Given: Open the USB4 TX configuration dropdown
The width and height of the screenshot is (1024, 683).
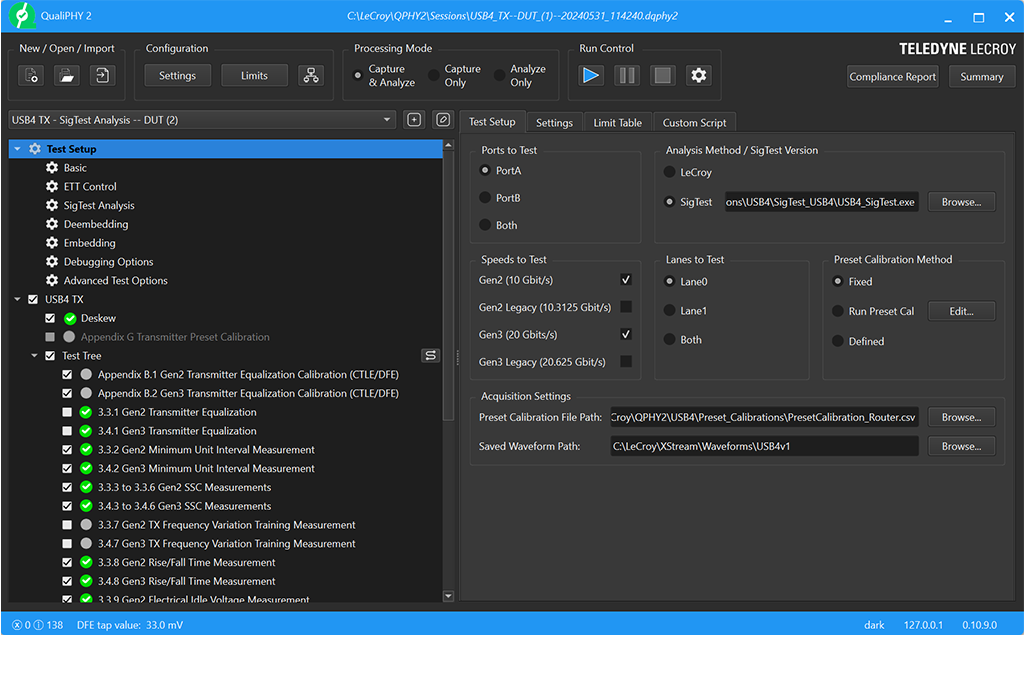Looking at the screenshot, I should [388, 120].
